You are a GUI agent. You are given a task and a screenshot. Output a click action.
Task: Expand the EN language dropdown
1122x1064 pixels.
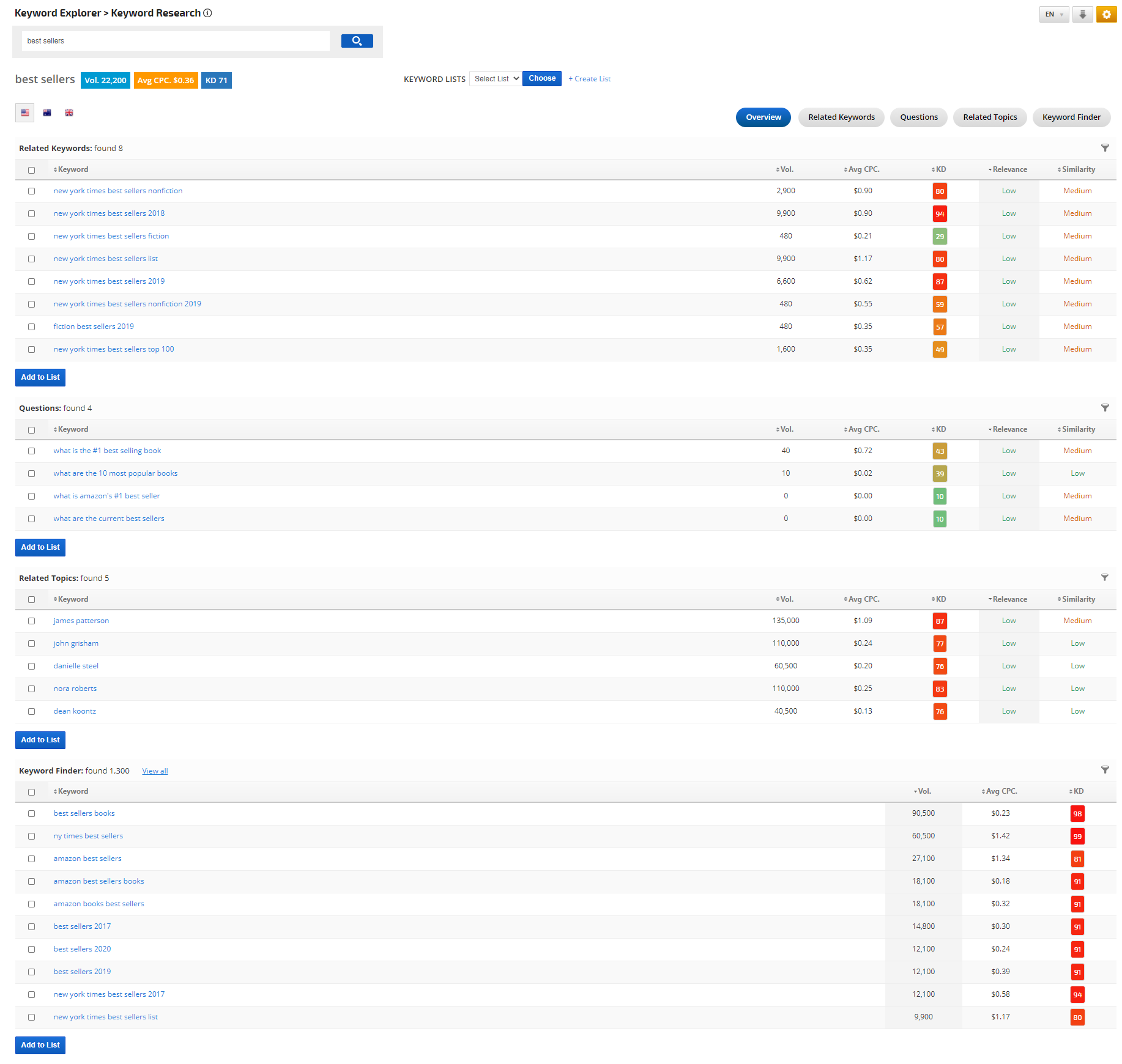click(1053, 14)
